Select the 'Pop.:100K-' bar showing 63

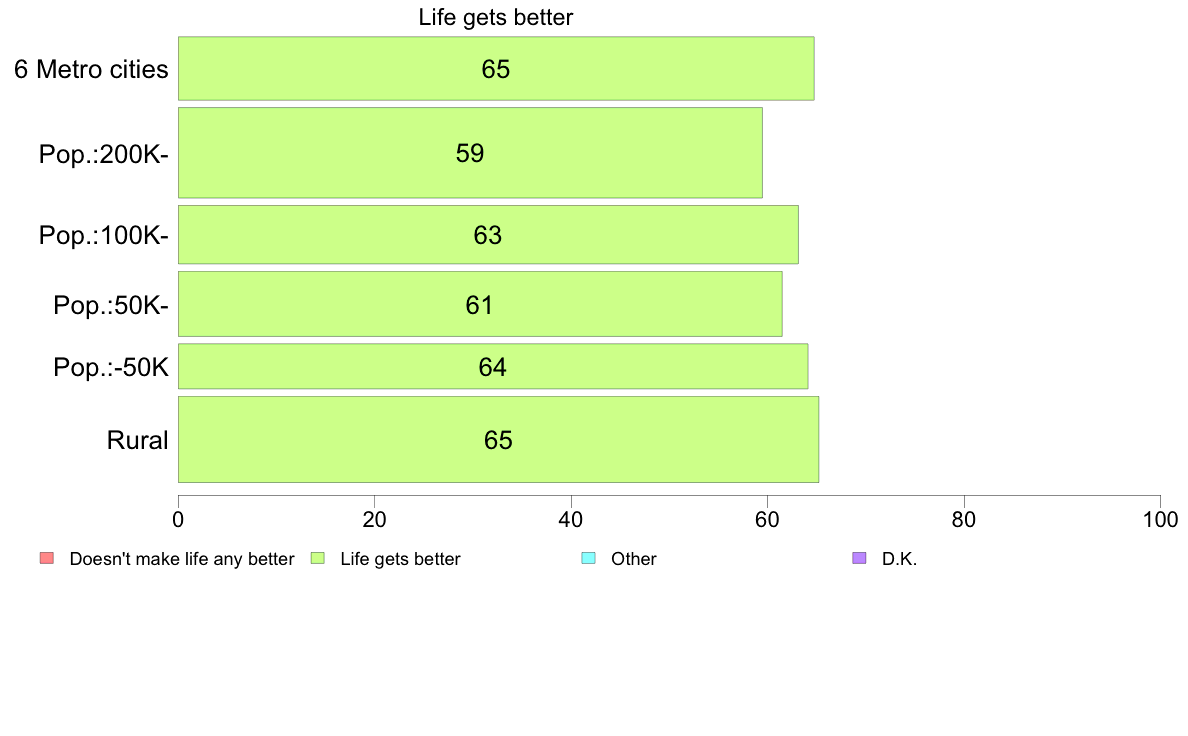[x=489, y=235]
